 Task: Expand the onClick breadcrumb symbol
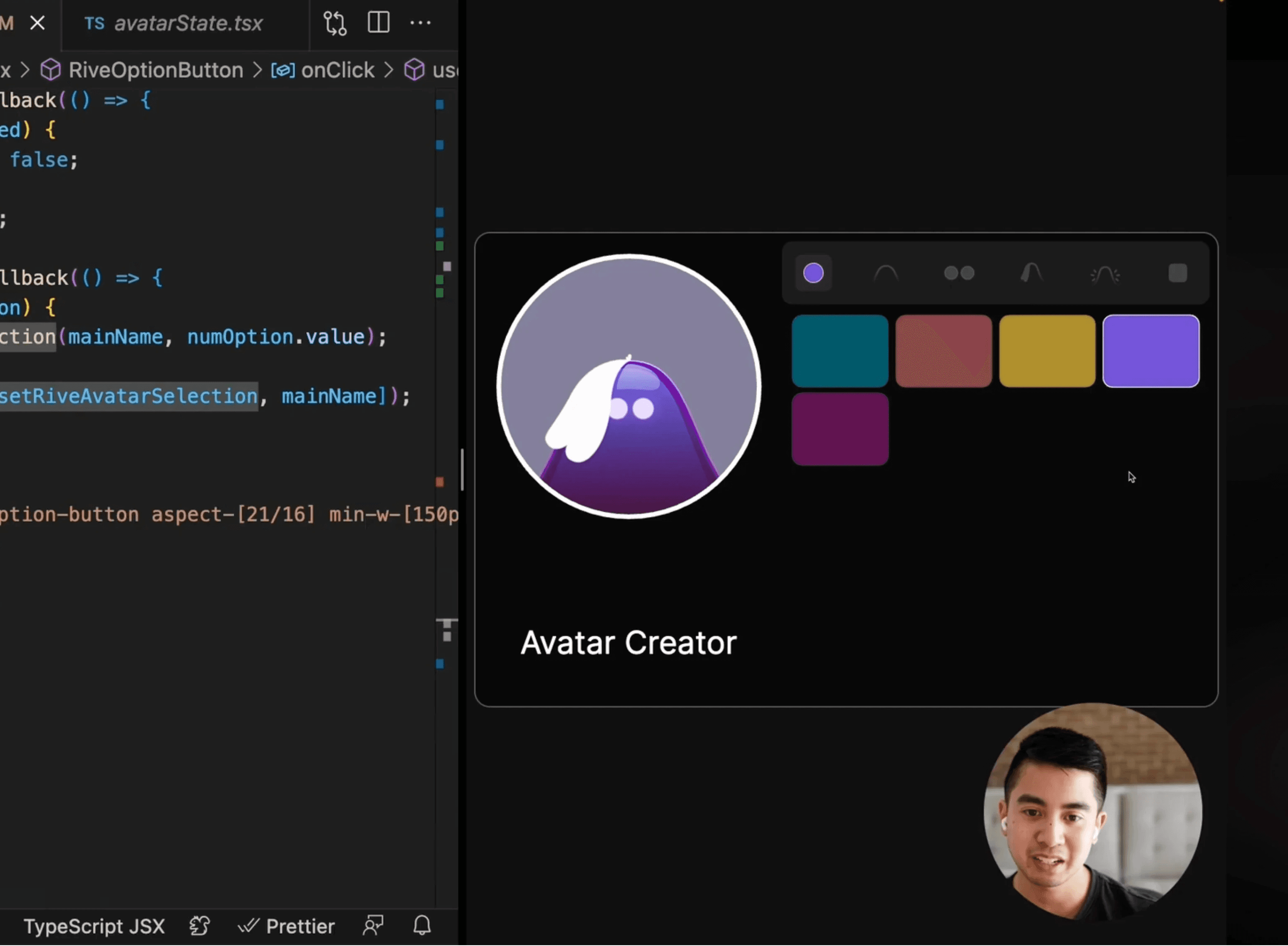point(337,70)
